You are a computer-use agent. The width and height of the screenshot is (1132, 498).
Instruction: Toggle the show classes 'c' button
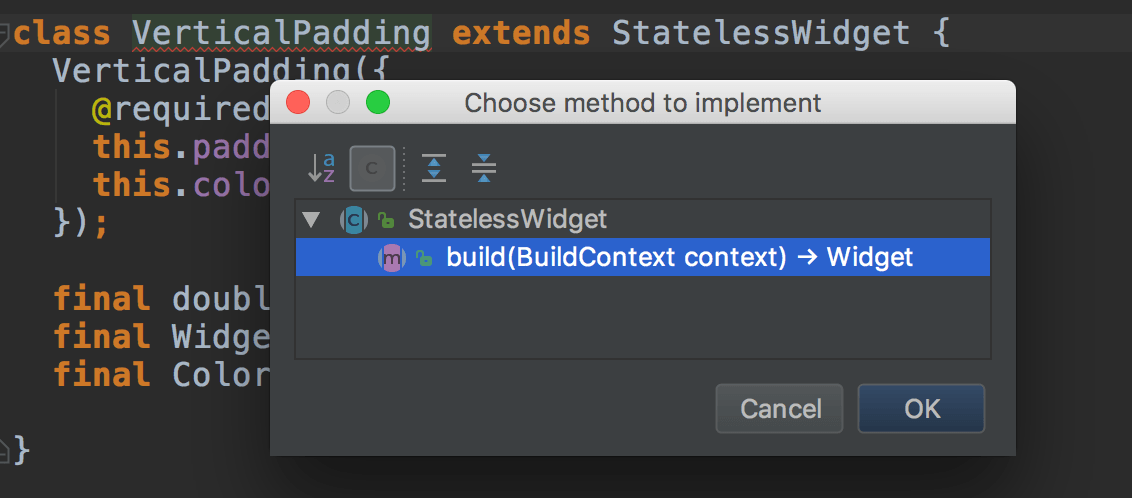coord(372,168)
